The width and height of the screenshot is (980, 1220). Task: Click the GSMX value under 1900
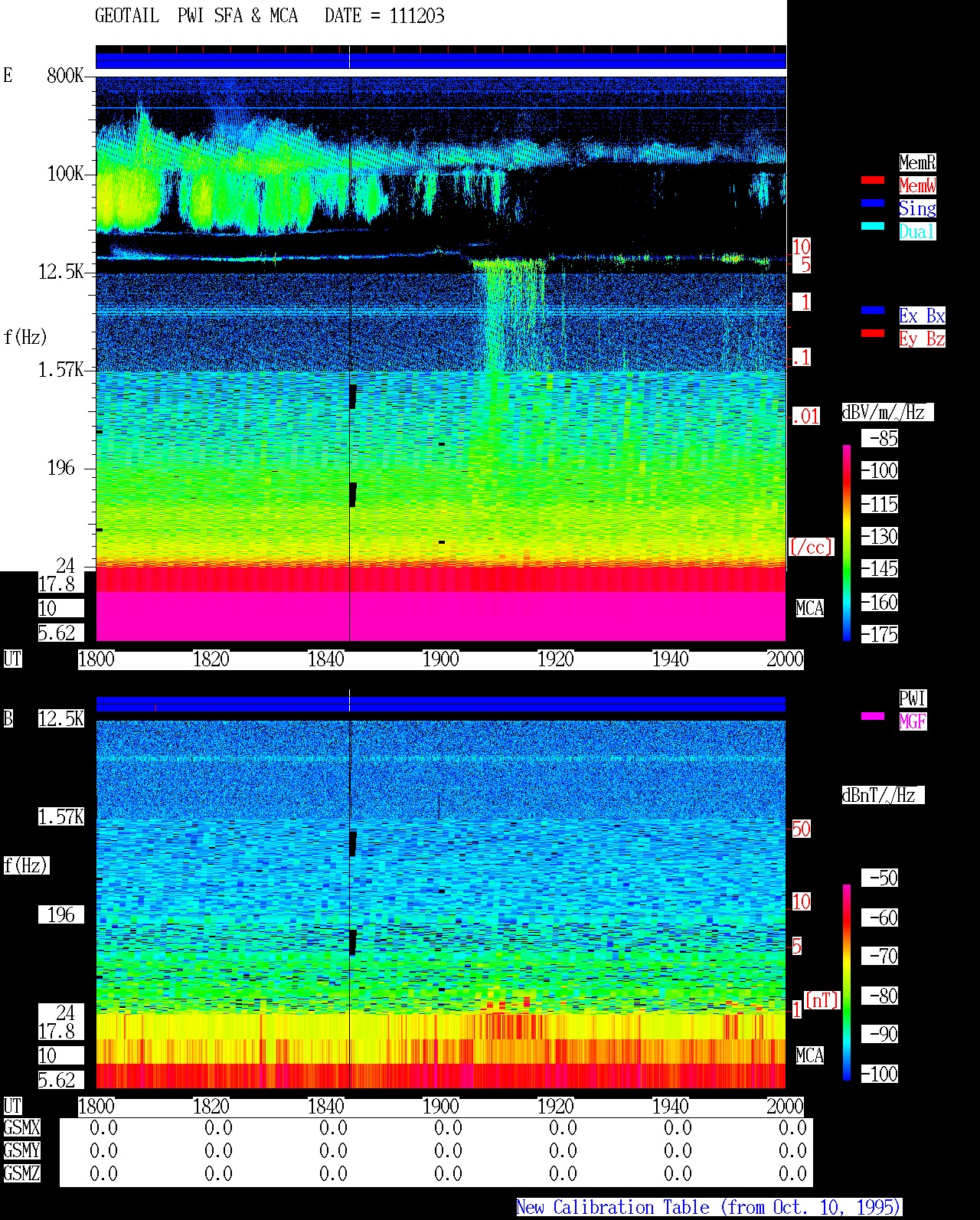[448, 1128]
